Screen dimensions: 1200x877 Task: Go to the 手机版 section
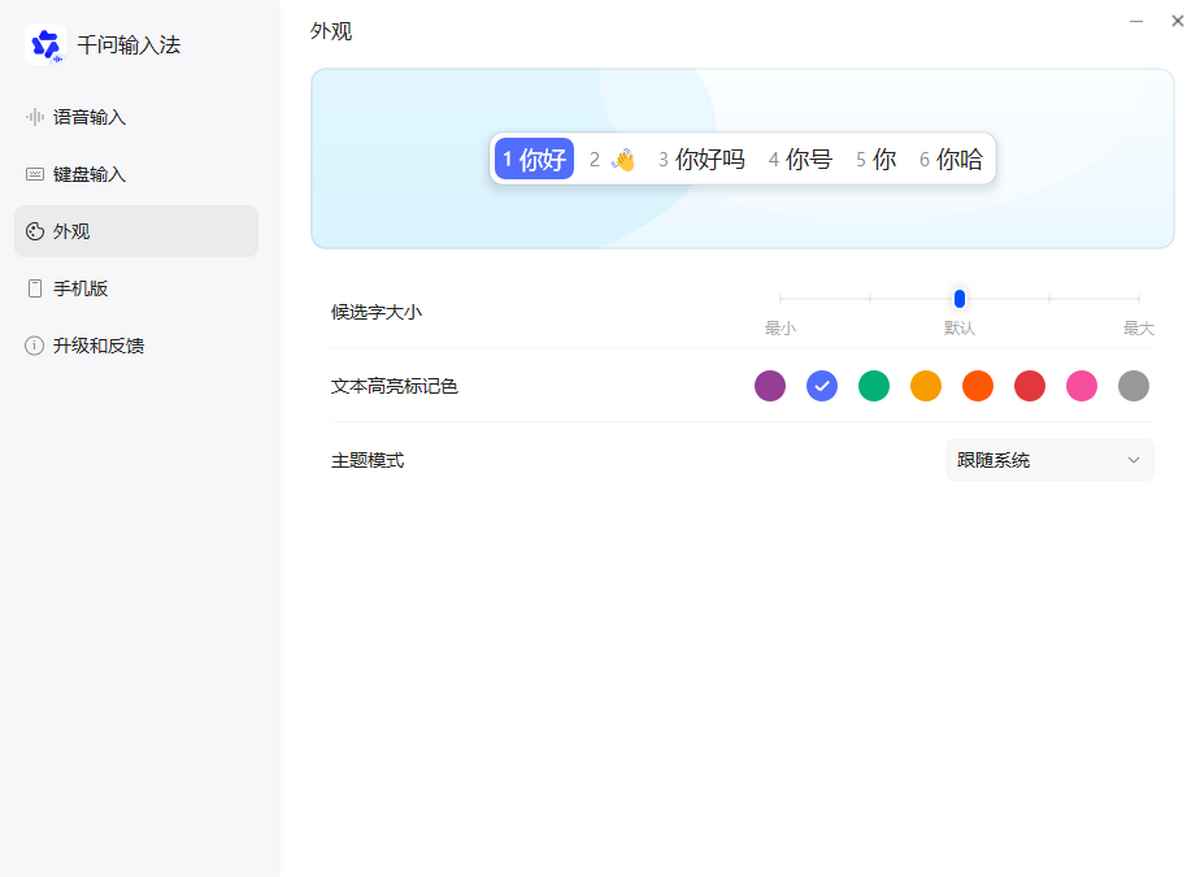pos(136,288)
